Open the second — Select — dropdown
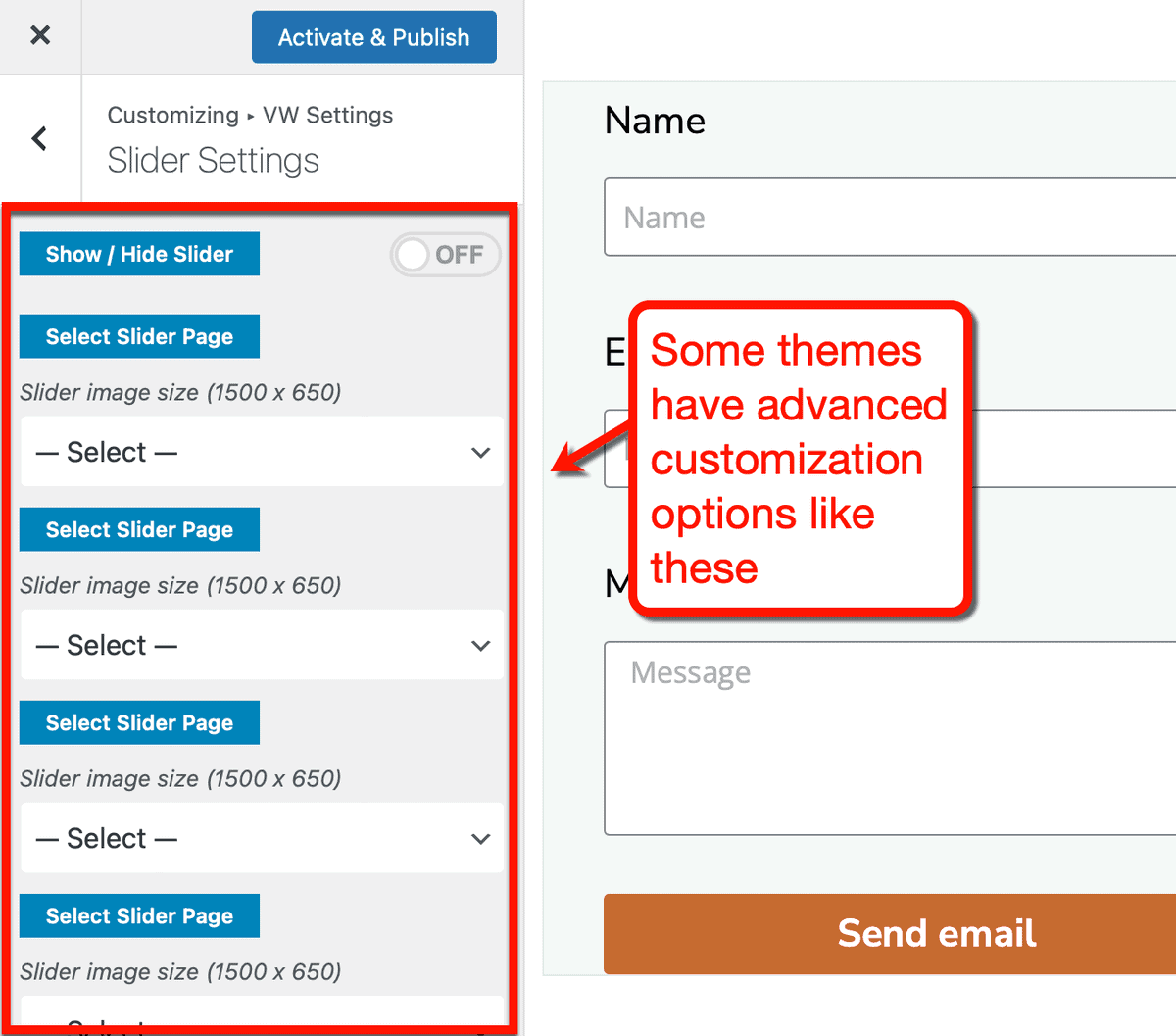The width and height of the screenshot is (1176, 1036). 262,645
